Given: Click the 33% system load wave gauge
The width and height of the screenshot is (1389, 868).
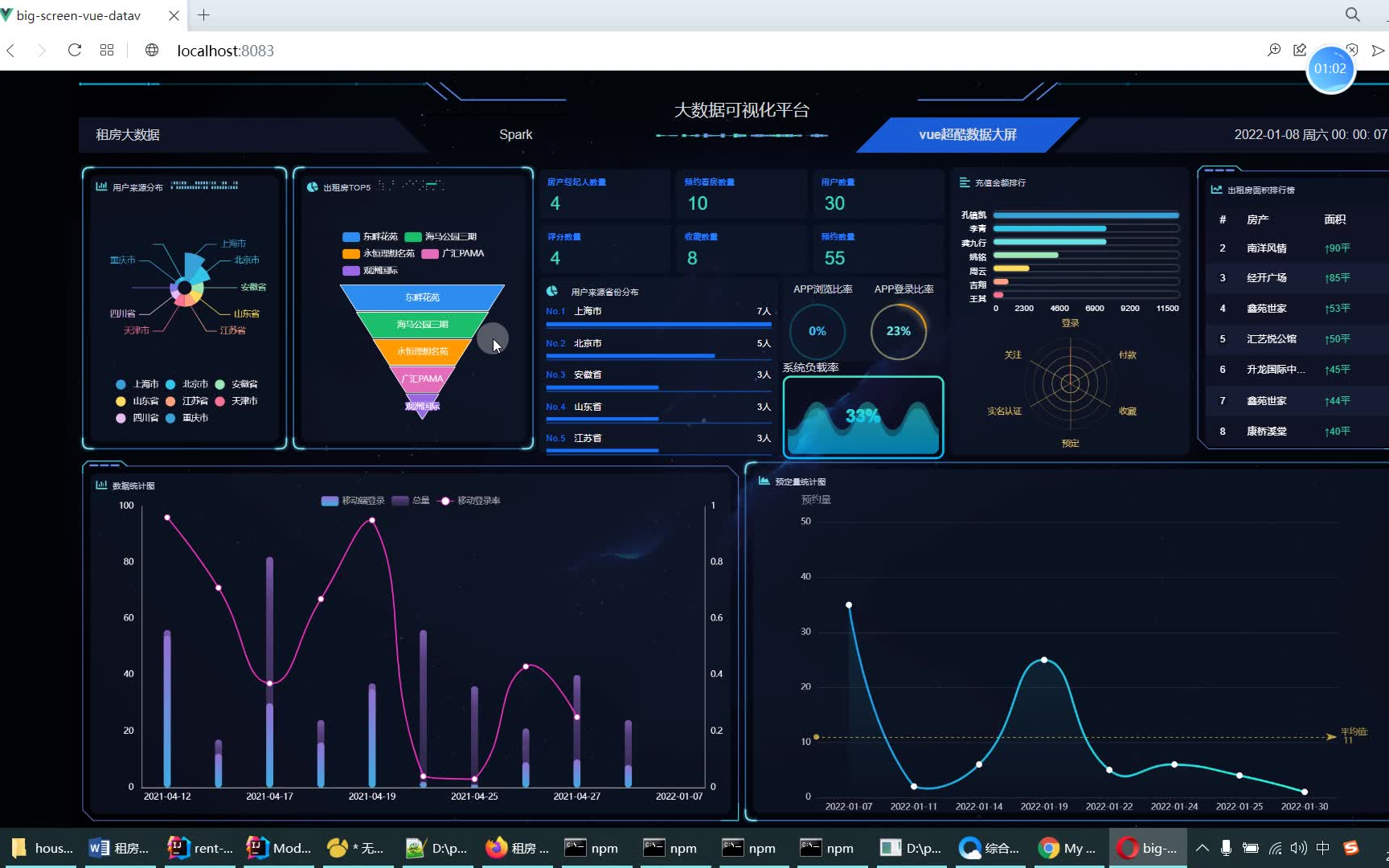Looking at the screenshot, I should point(863,416).
